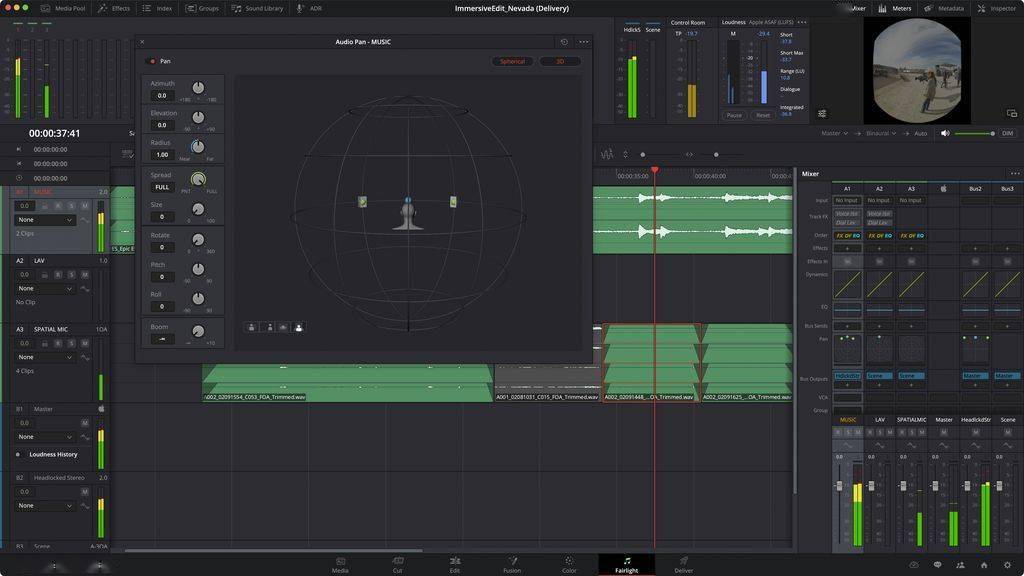Mute the MUSIC track in track header
The image size is (1024, 576).
[84, 206]
